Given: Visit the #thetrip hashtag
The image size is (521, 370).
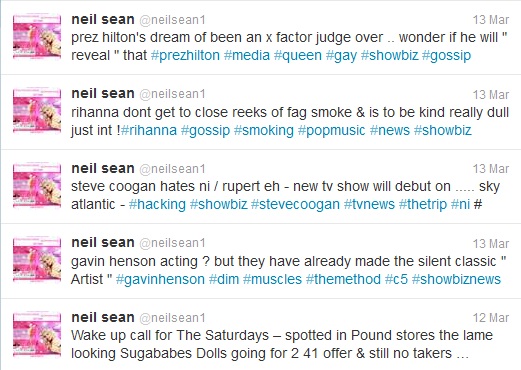Looking at the screenshot, I should [423, 204].
